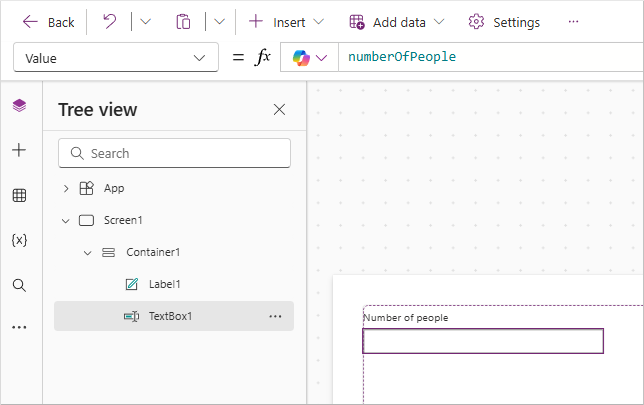Open the Value property dropdown
The width and height of the screenshot is (644, 405).
[115, 58]
